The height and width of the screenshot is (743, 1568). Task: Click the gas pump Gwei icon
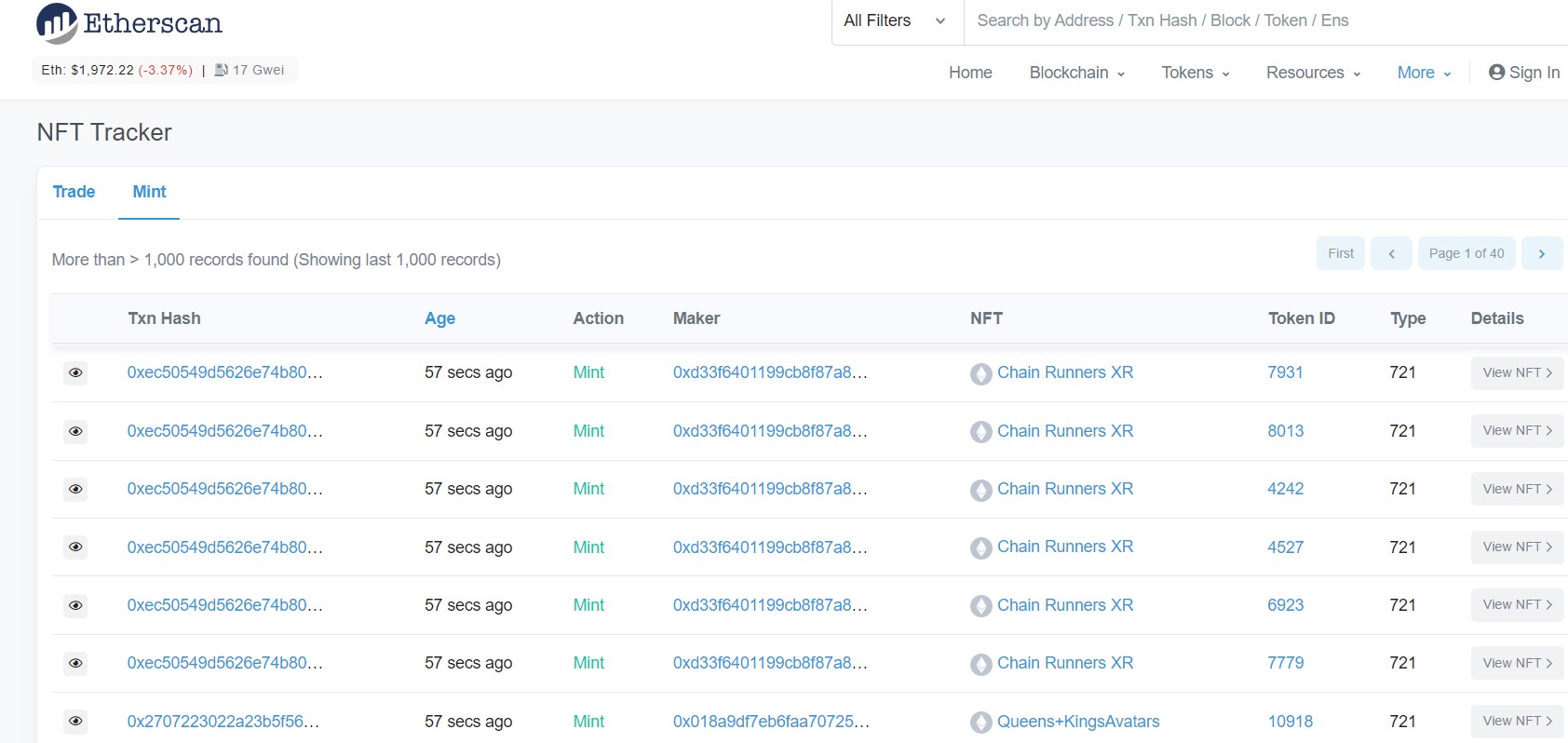click(x=222, y=70)
